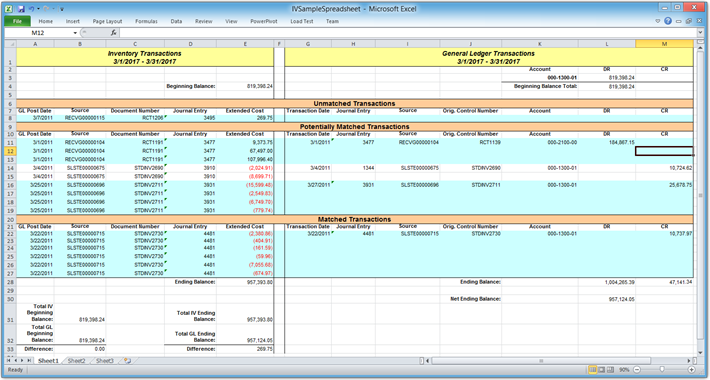This screenshot has height=380, width=710.
Task: Click the Insert Worksheet icon
Action: (x=127, y=361)
